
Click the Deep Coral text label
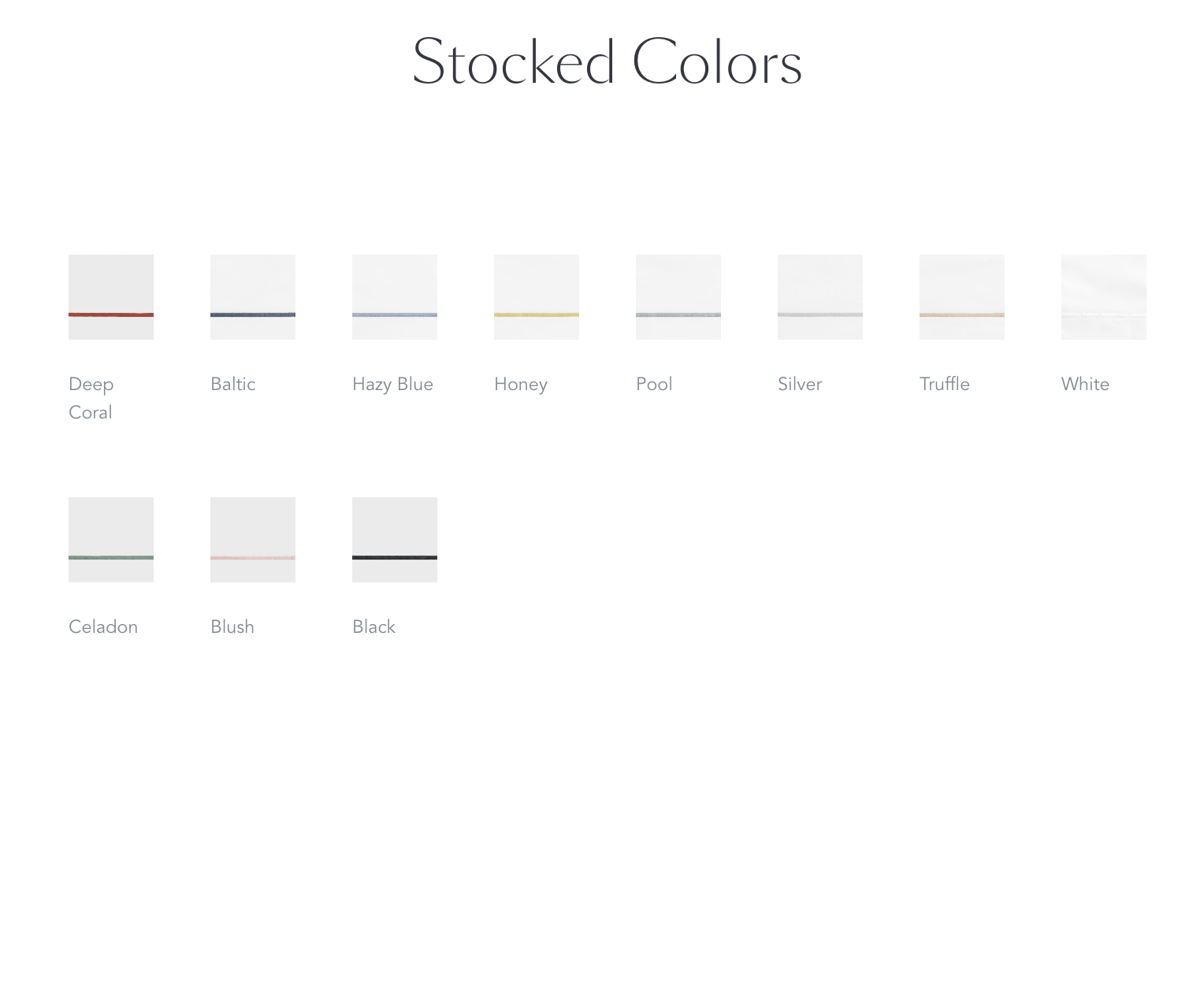pos(91,398)
